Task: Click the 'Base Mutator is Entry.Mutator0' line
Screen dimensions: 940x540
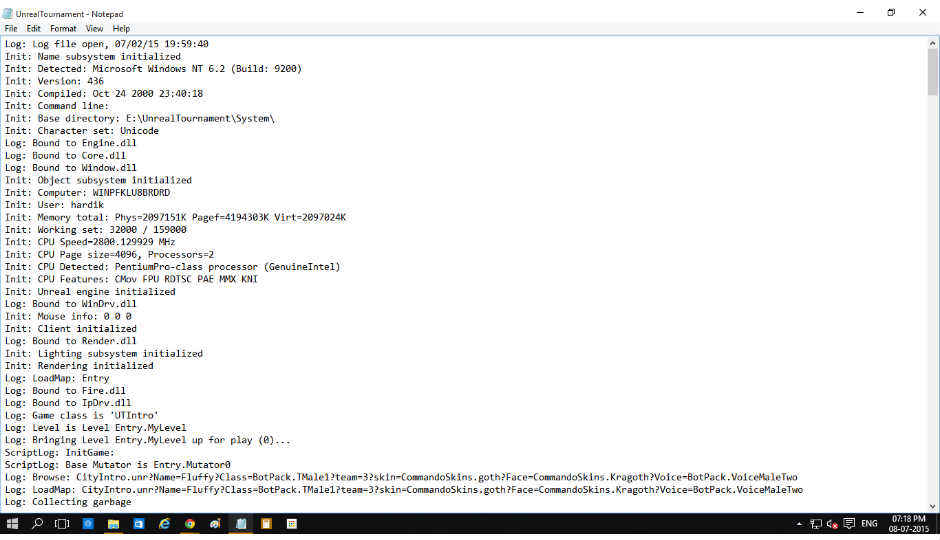Action: pos(118,464)
